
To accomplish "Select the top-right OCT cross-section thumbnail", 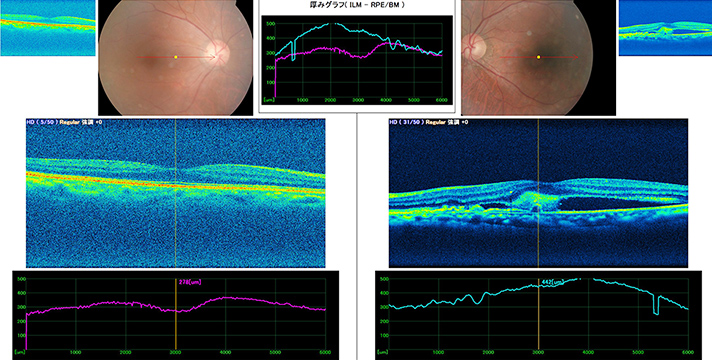I will [665, 28].
